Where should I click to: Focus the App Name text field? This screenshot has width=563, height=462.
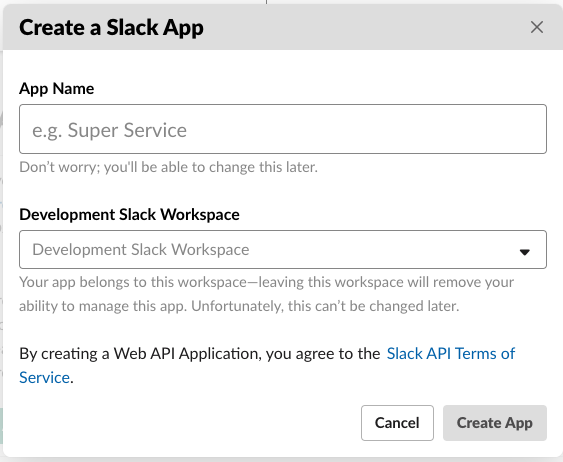click(x=283, y=129)
